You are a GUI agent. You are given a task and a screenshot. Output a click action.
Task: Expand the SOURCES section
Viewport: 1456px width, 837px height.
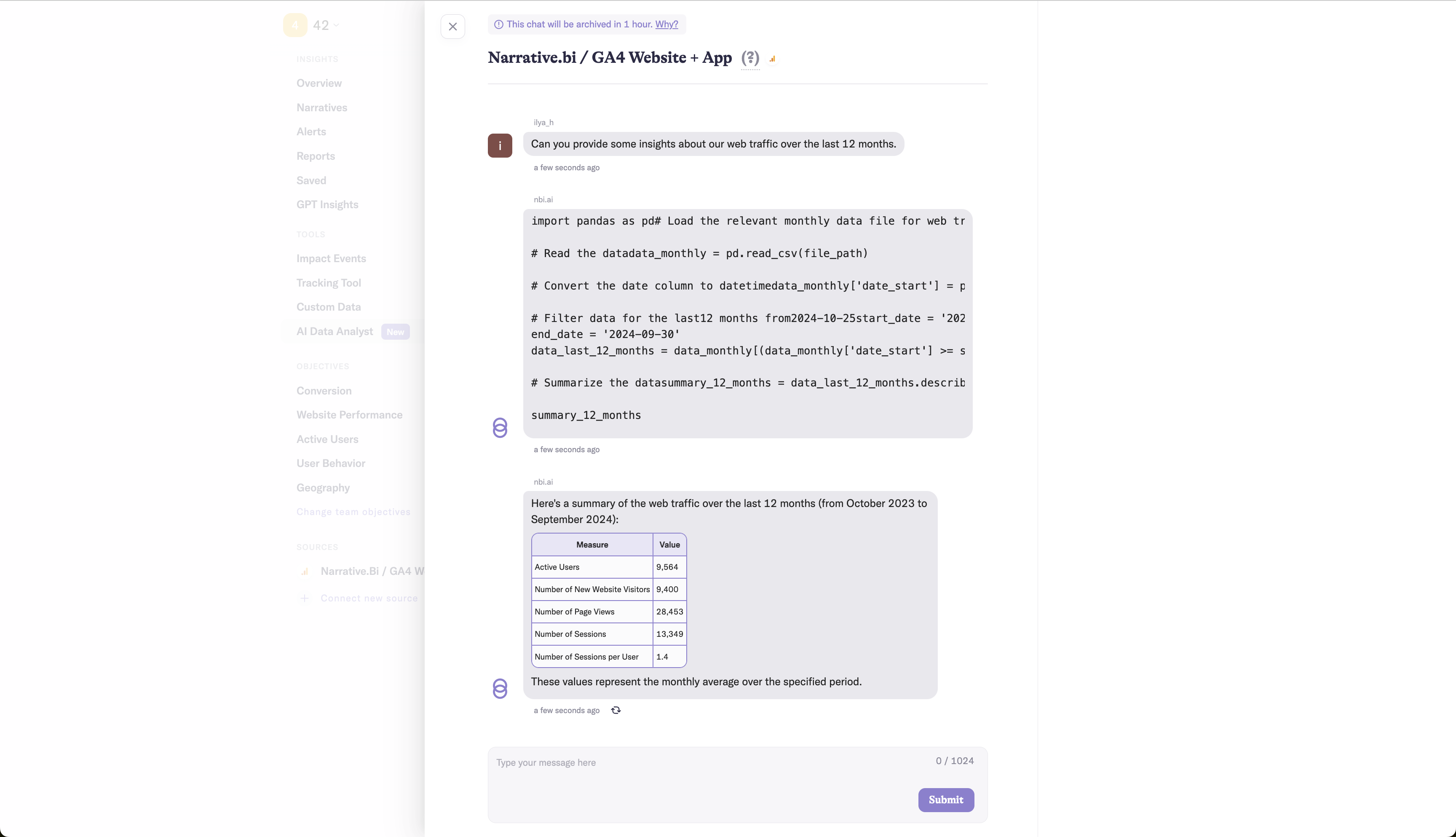point(316,546)
